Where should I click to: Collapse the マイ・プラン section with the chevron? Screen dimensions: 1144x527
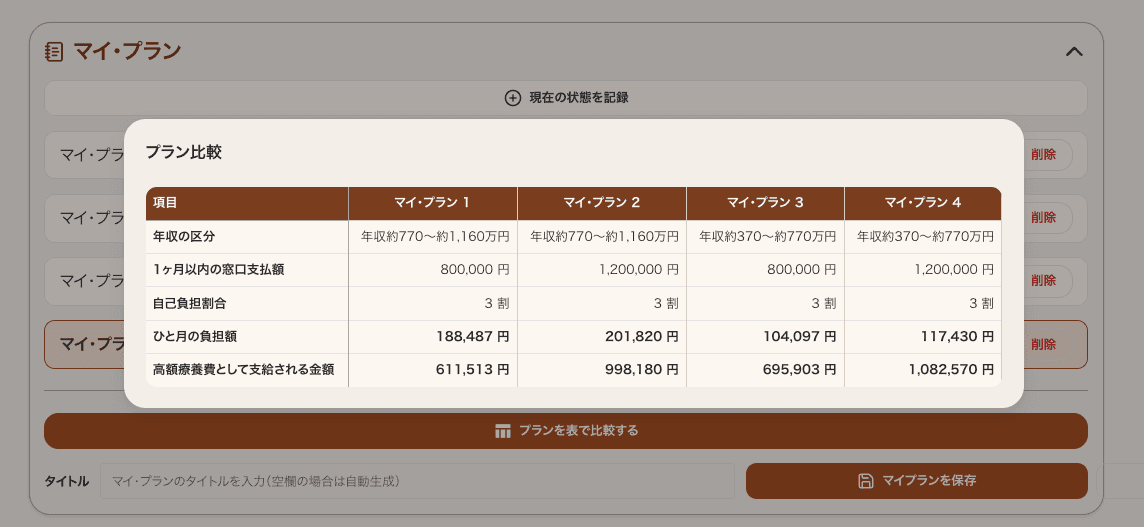coord(1074,52)
